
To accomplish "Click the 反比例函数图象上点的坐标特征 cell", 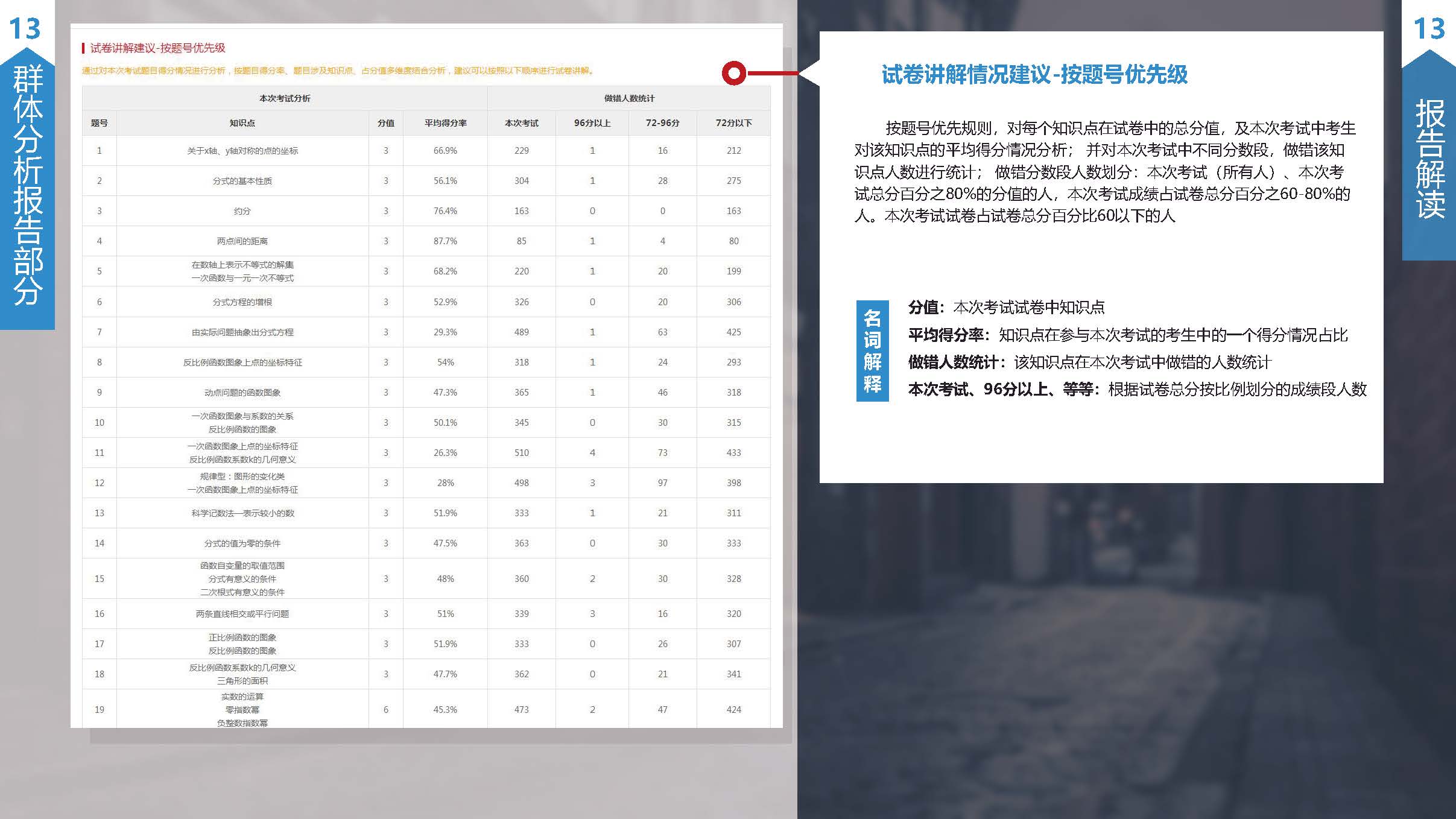I will (242, 362).
